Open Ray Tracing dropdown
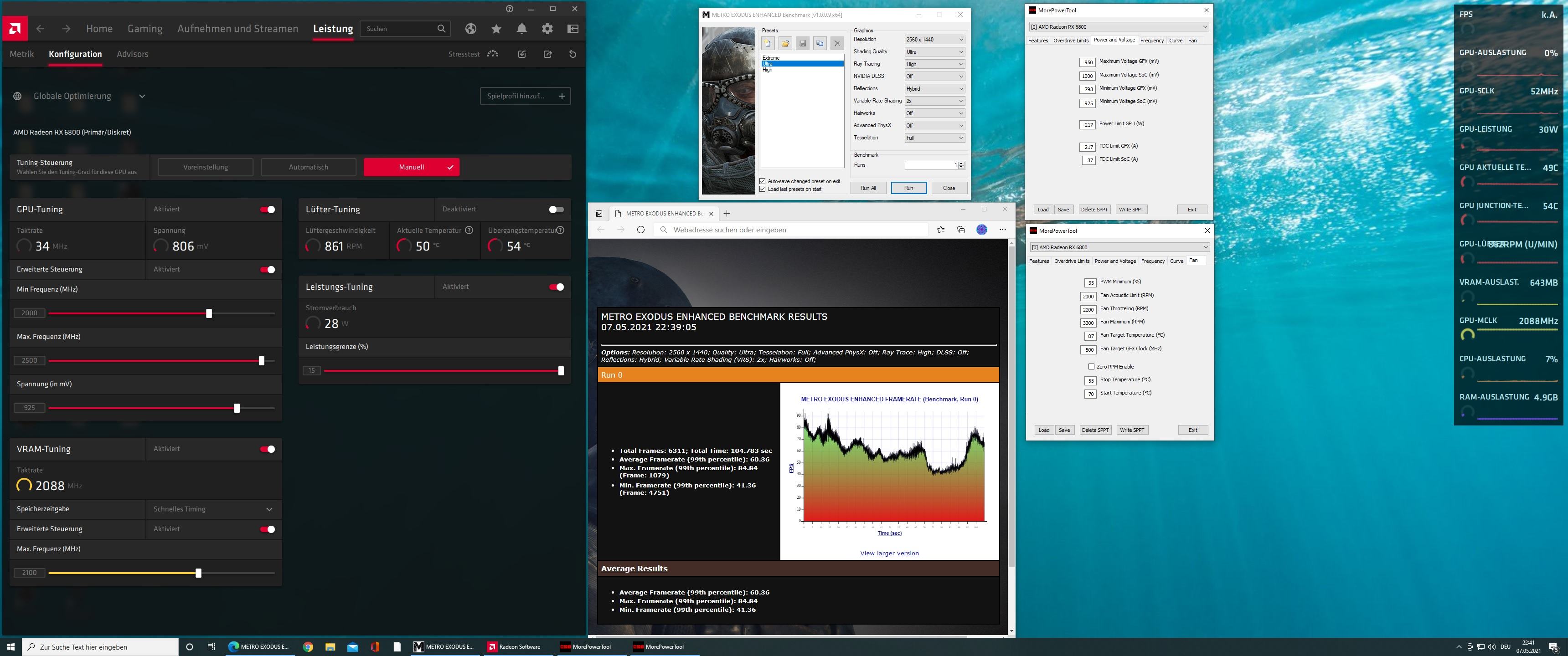 tap(934, 64)
